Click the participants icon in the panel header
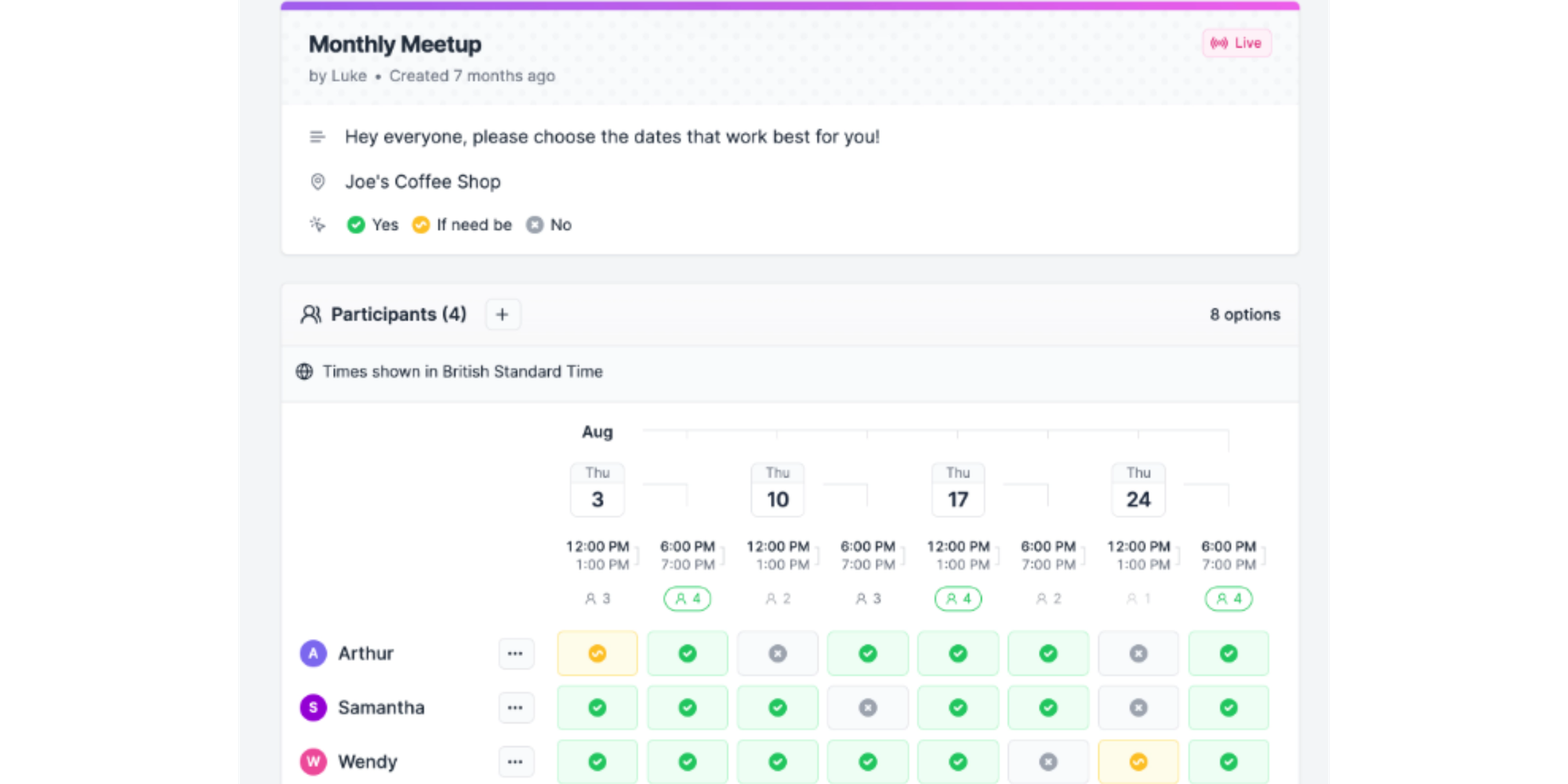This screenshot has height=784, width=1568. (311, 314)
